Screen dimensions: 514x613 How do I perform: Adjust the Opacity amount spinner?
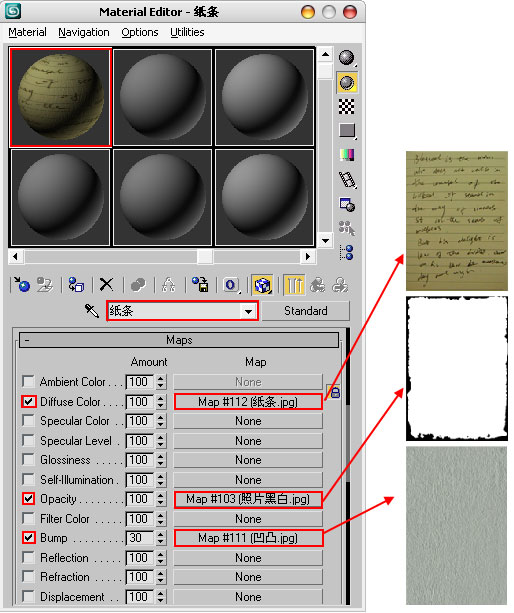[x=161, y=499]
